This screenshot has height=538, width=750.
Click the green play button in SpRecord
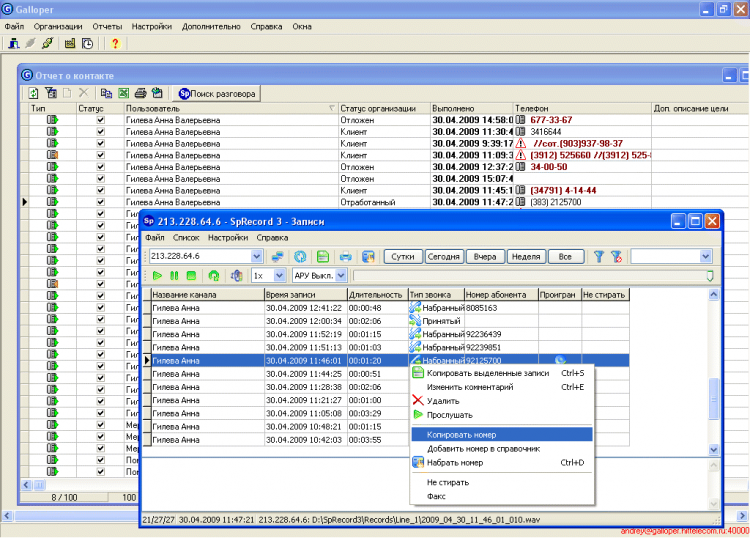[x=158, y=275]
